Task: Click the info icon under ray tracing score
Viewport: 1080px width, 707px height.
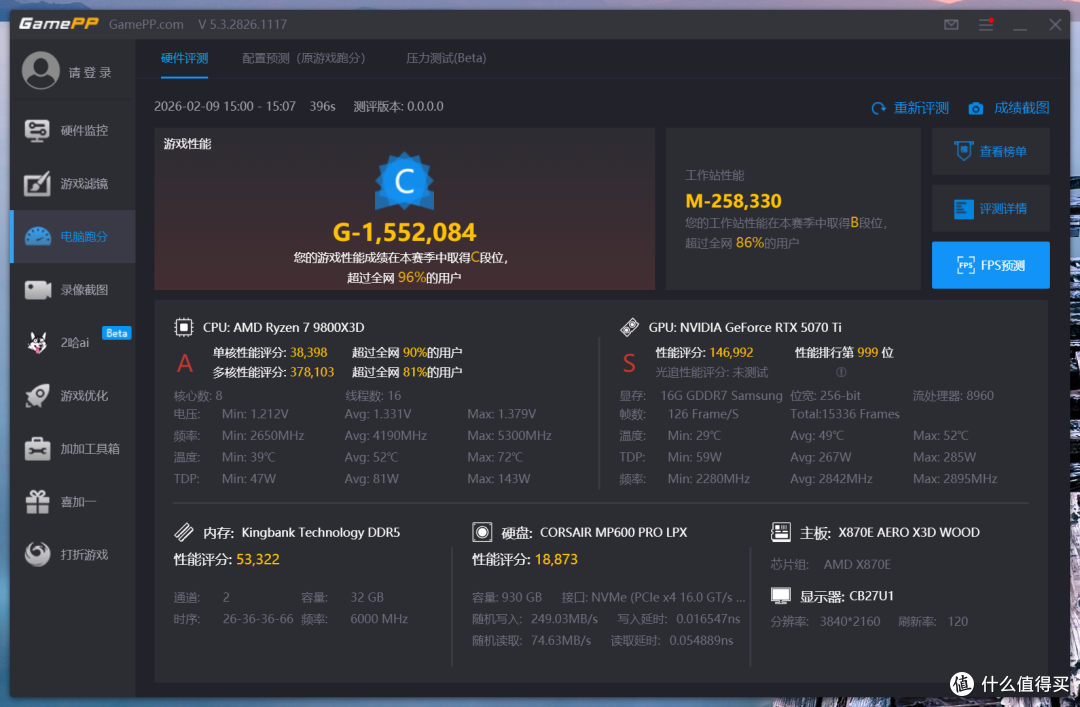Action: pyautogui.click(x=841, y=372)
